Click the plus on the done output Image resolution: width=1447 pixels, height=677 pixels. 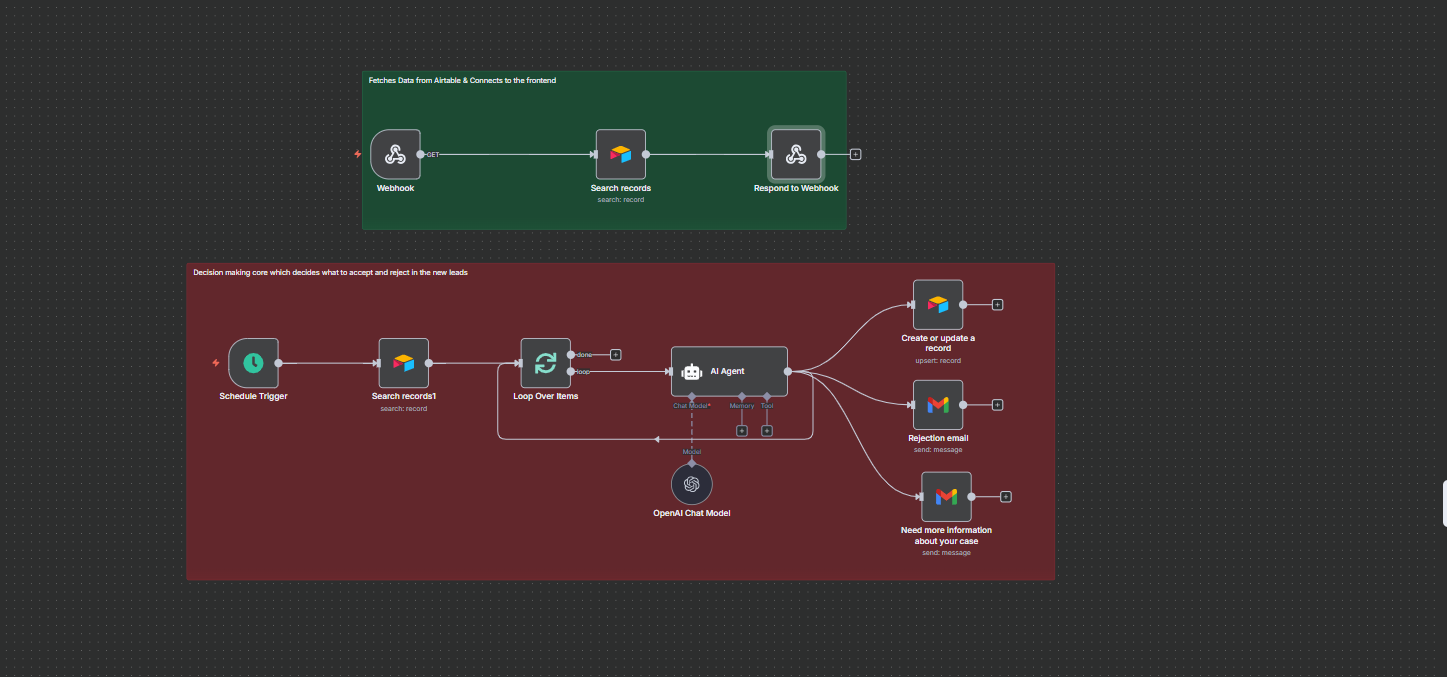pos(616,354)
